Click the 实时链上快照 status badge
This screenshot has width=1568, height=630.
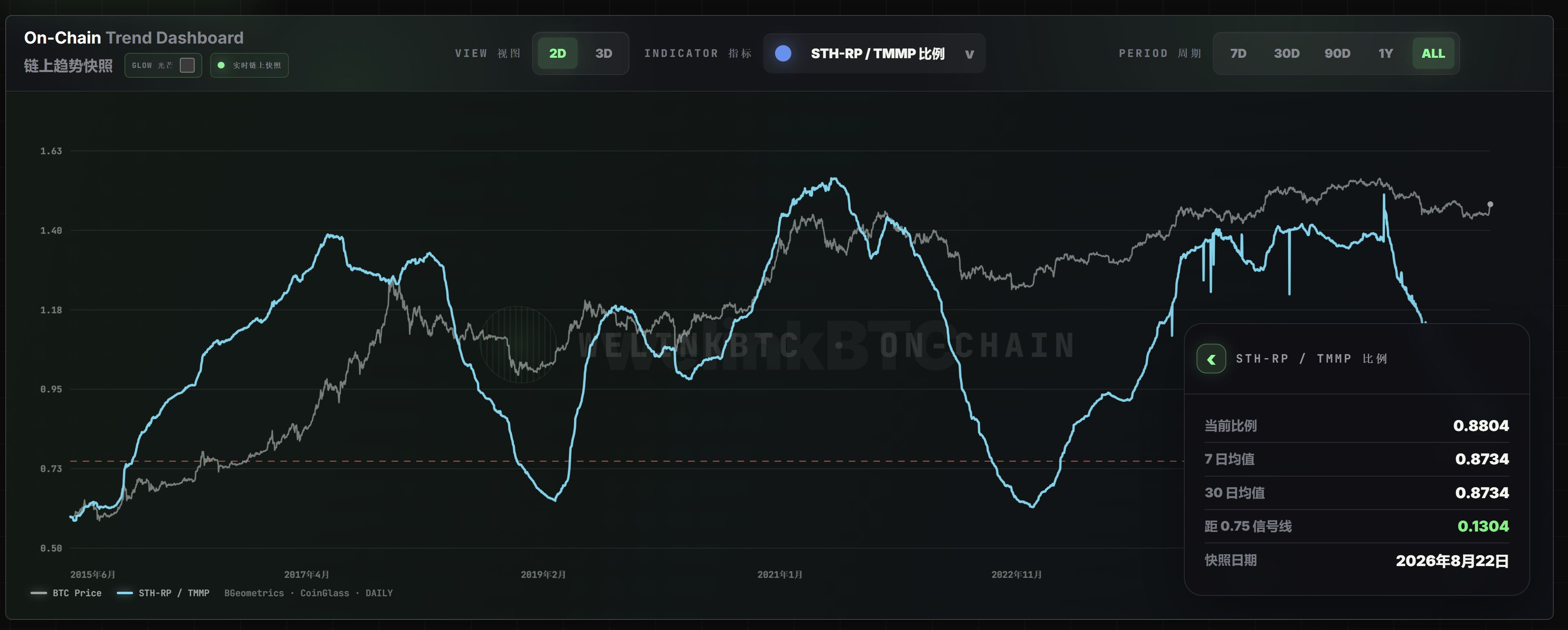pyautogui.click(x=249, y=65)
